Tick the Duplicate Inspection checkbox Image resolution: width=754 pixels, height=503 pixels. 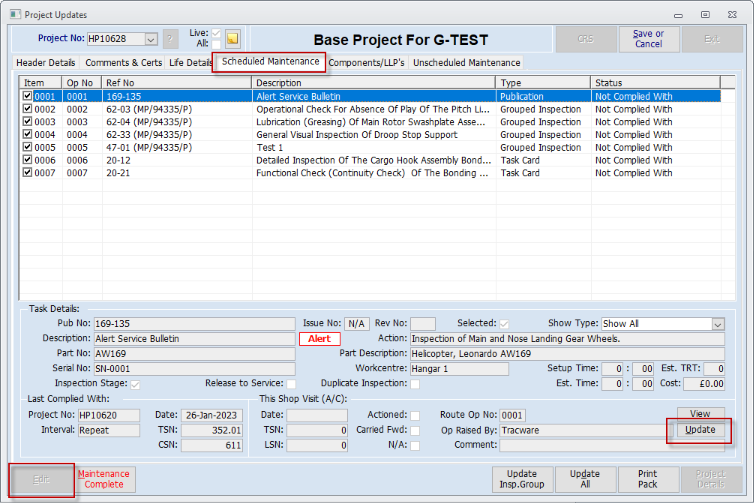coord(415,384)
